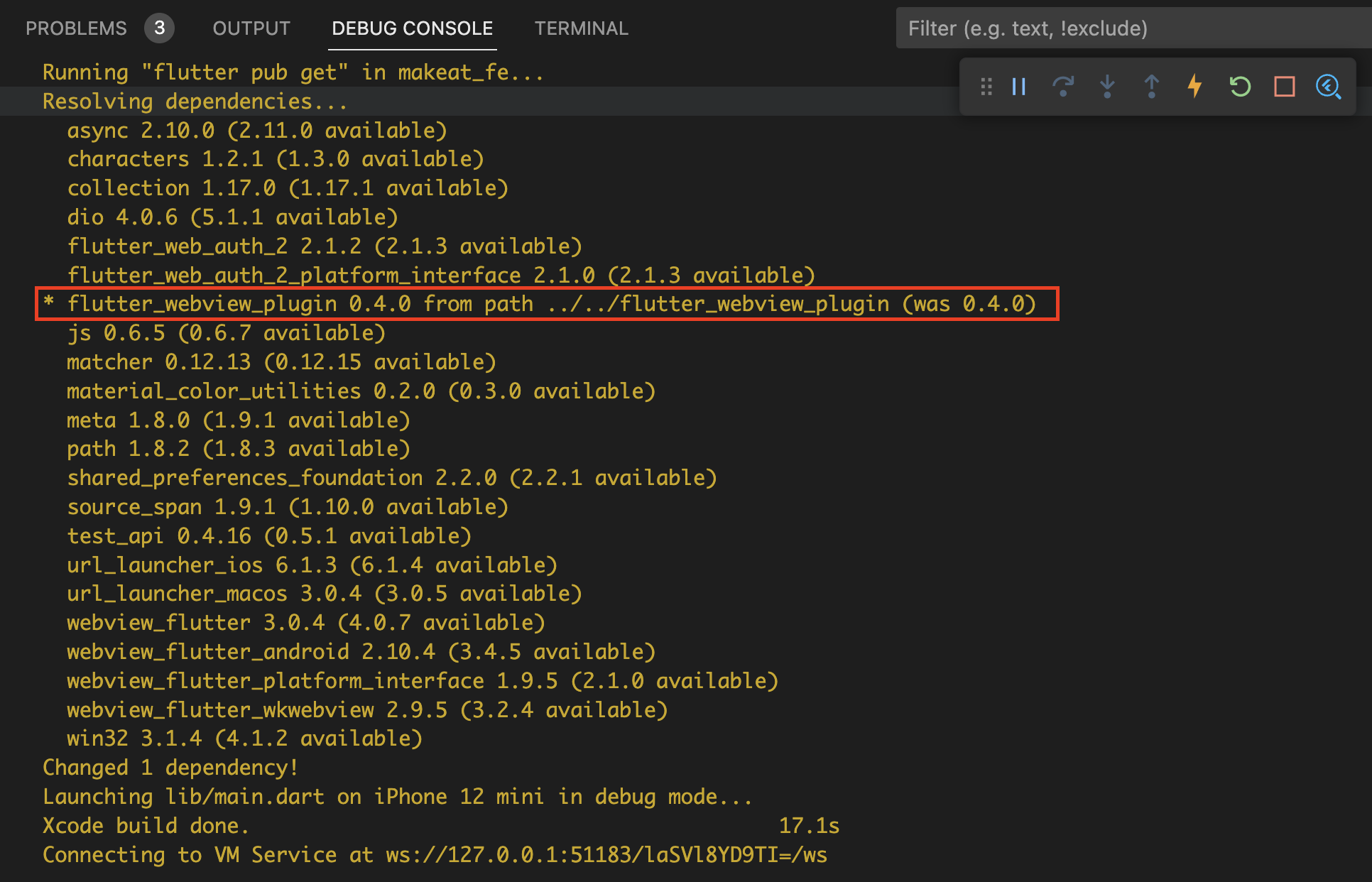Step into with the down-arrow debug icon
1372x882 pixels.
coord(1107,87)
